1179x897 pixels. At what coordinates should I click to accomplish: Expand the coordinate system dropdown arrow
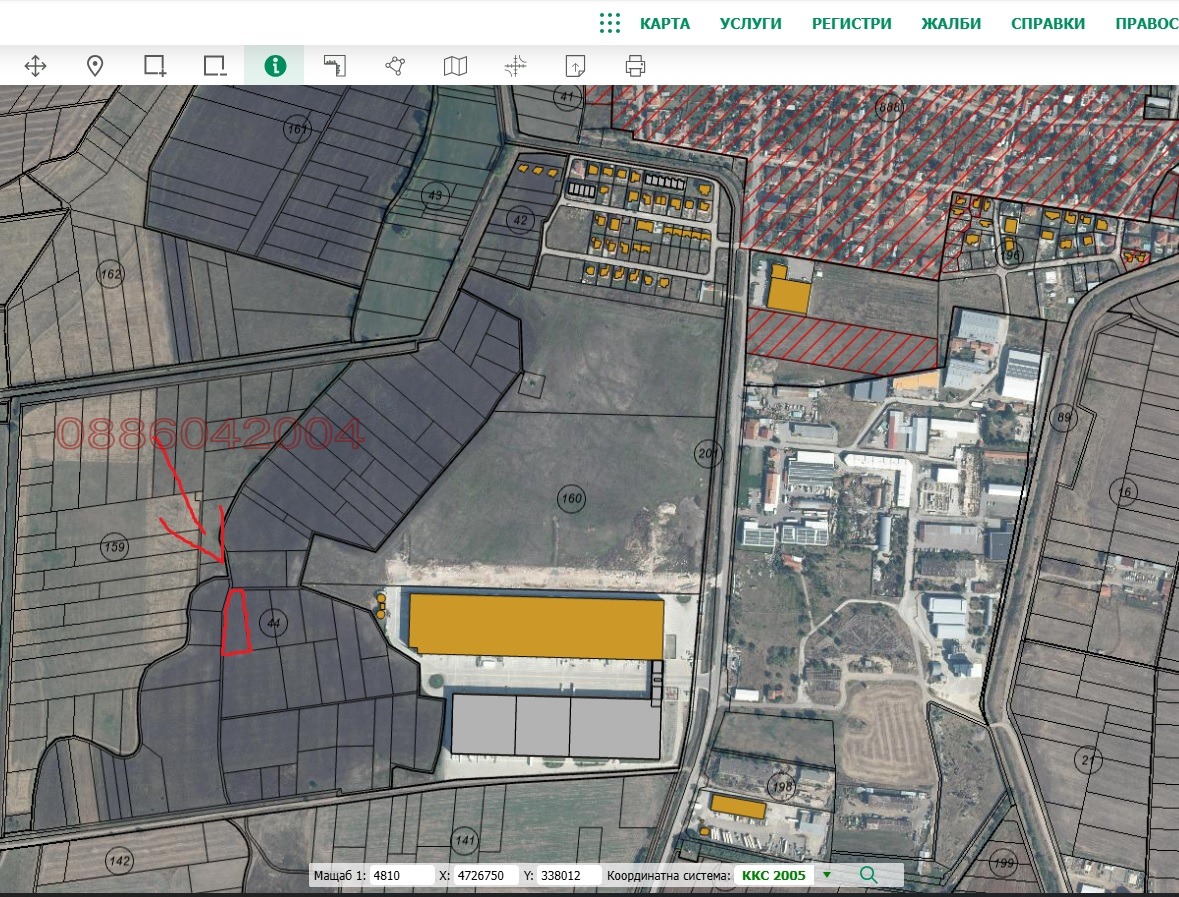pyautogui.click(x=827, y=875)
